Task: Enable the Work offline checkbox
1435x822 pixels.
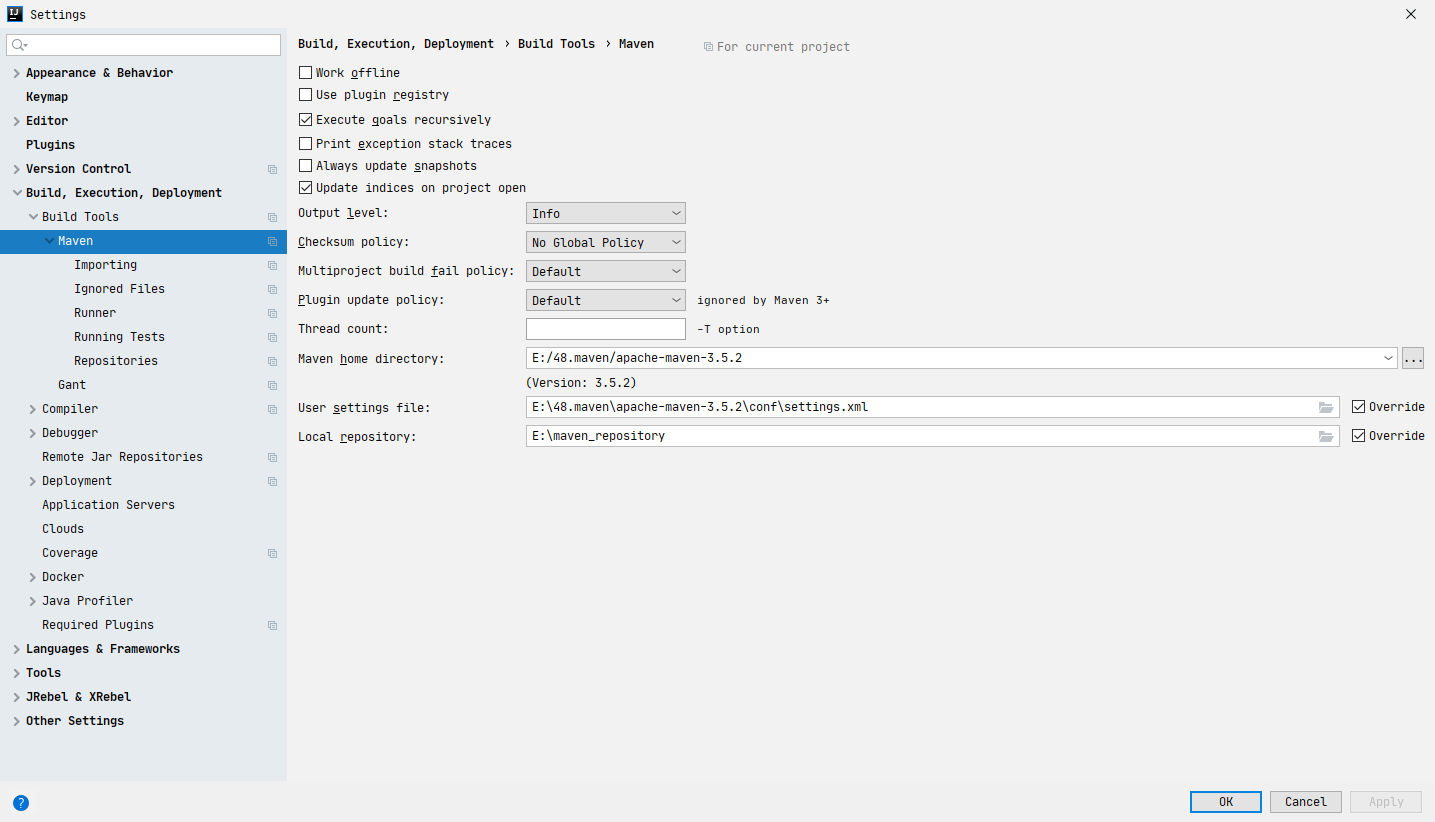Action: [306, 73]
